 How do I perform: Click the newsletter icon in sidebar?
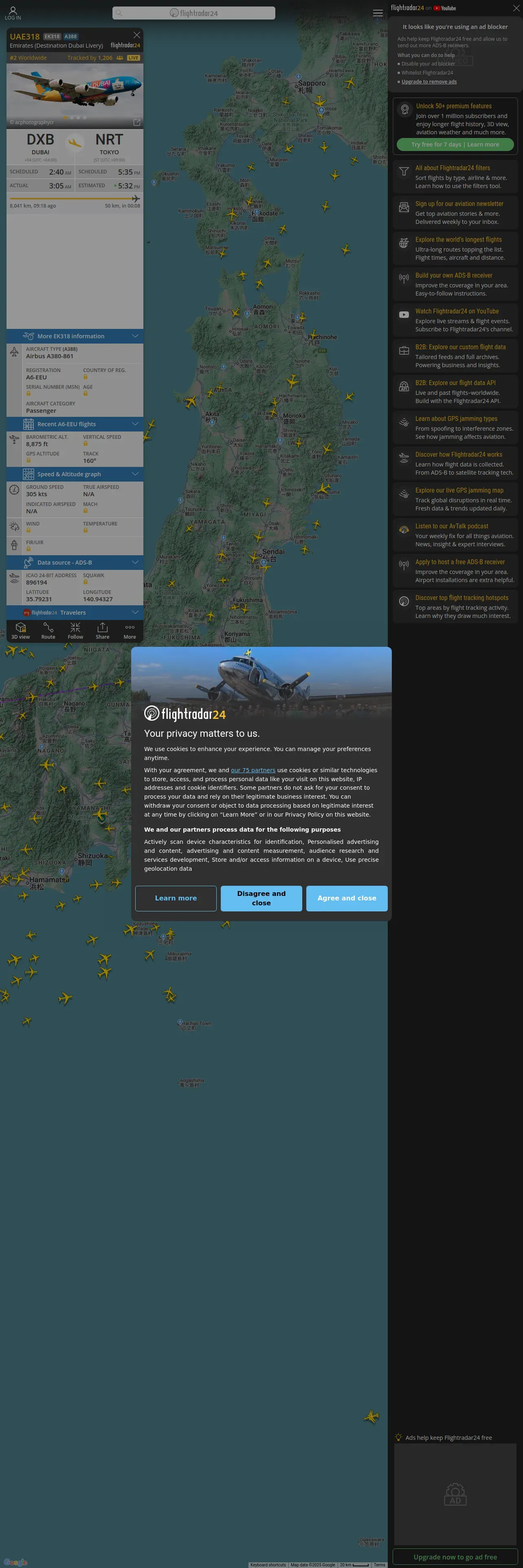pyautogui.click(x=404, y=208)
